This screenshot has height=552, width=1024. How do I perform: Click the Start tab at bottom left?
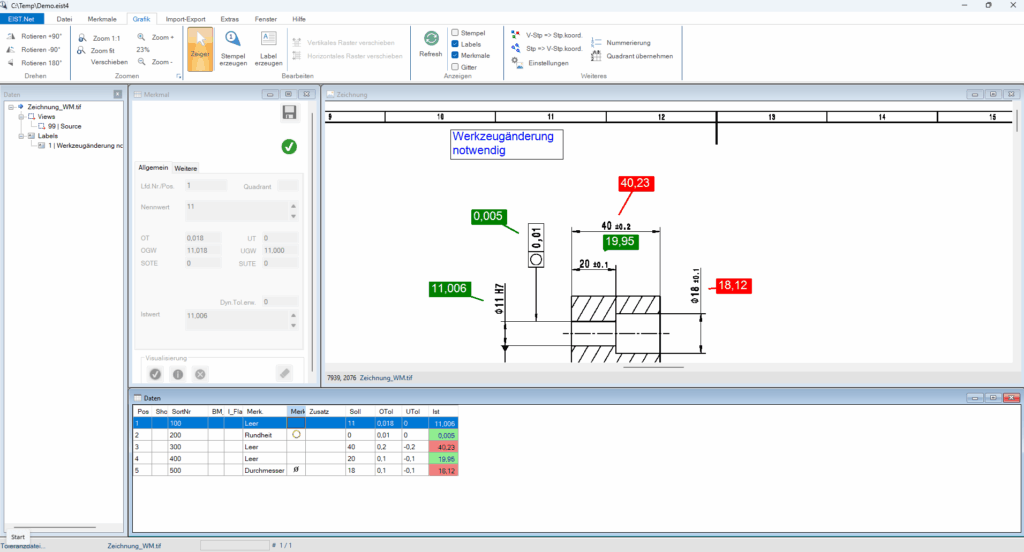coord(18,537)
